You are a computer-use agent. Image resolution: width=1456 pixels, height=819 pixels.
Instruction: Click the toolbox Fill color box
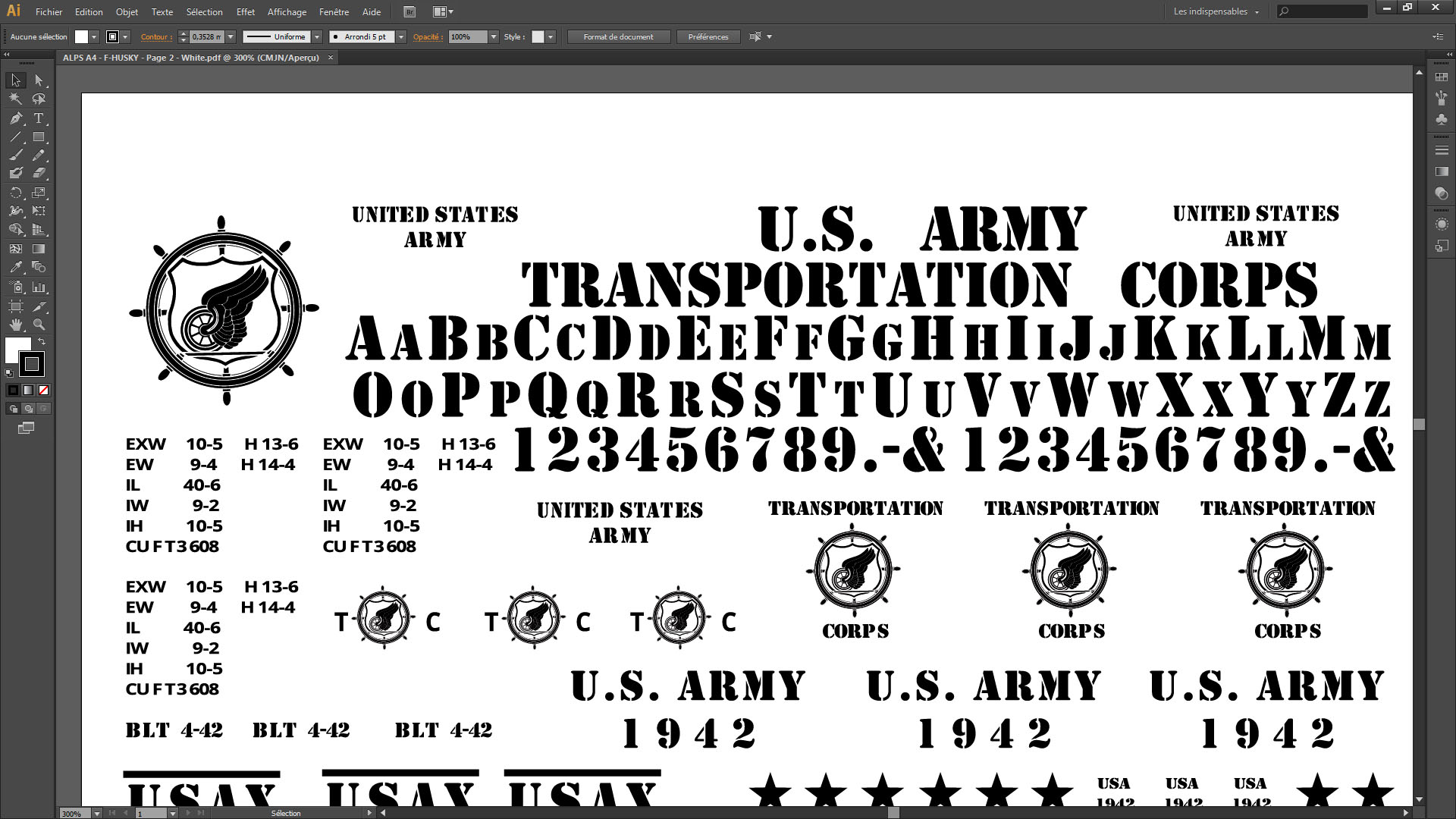tap(14, 347)
